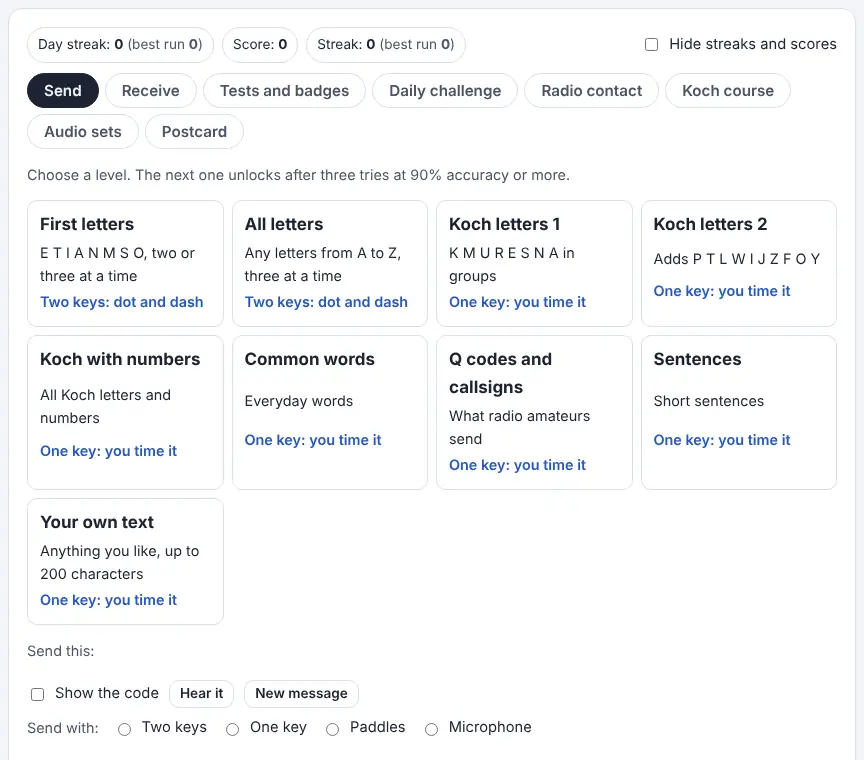Click the 'Send this:' label
This screenshot has width=864, height=760.
coord(61,651)
